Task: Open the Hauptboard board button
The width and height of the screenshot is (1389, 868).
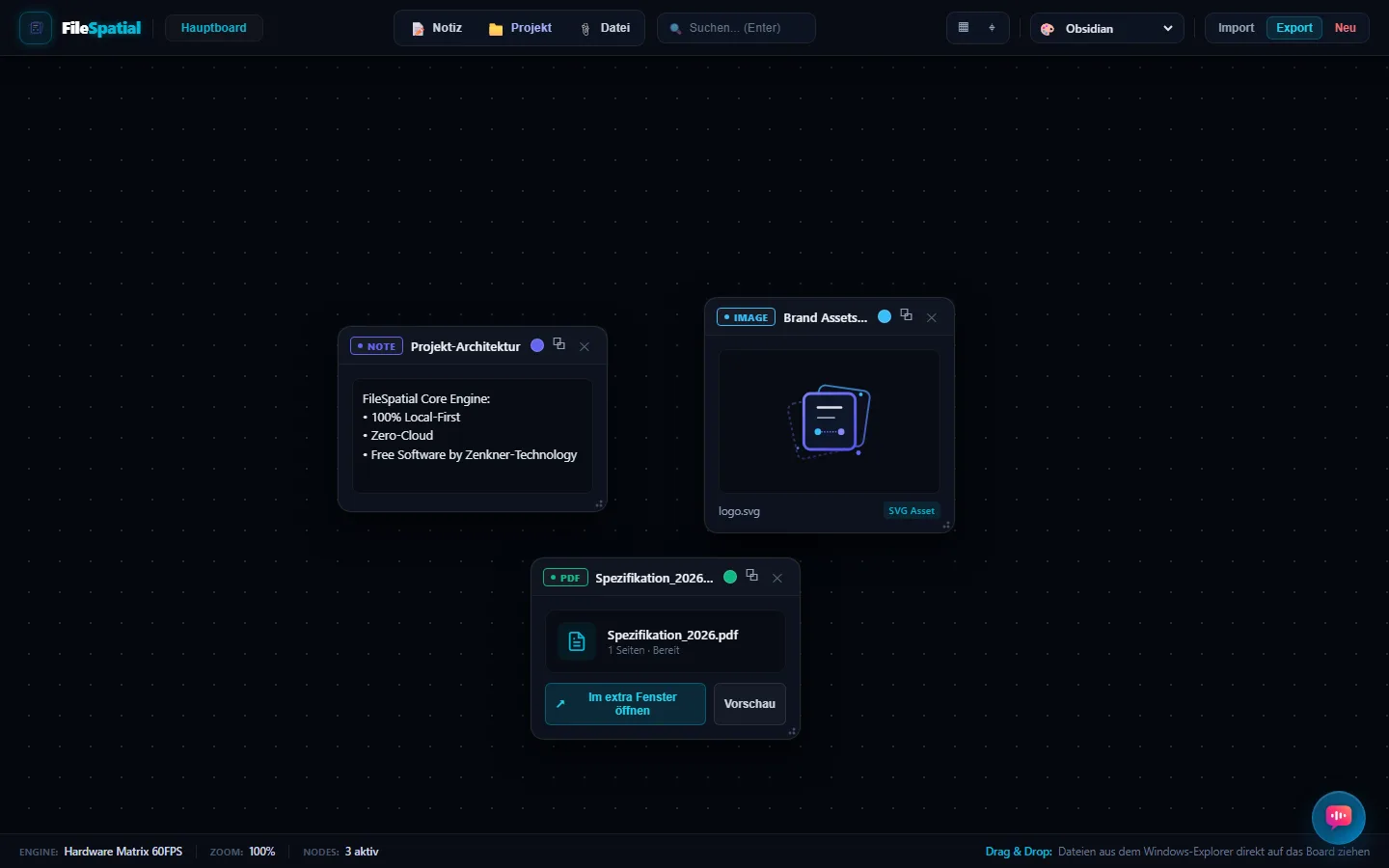Action: coord(214,28)
